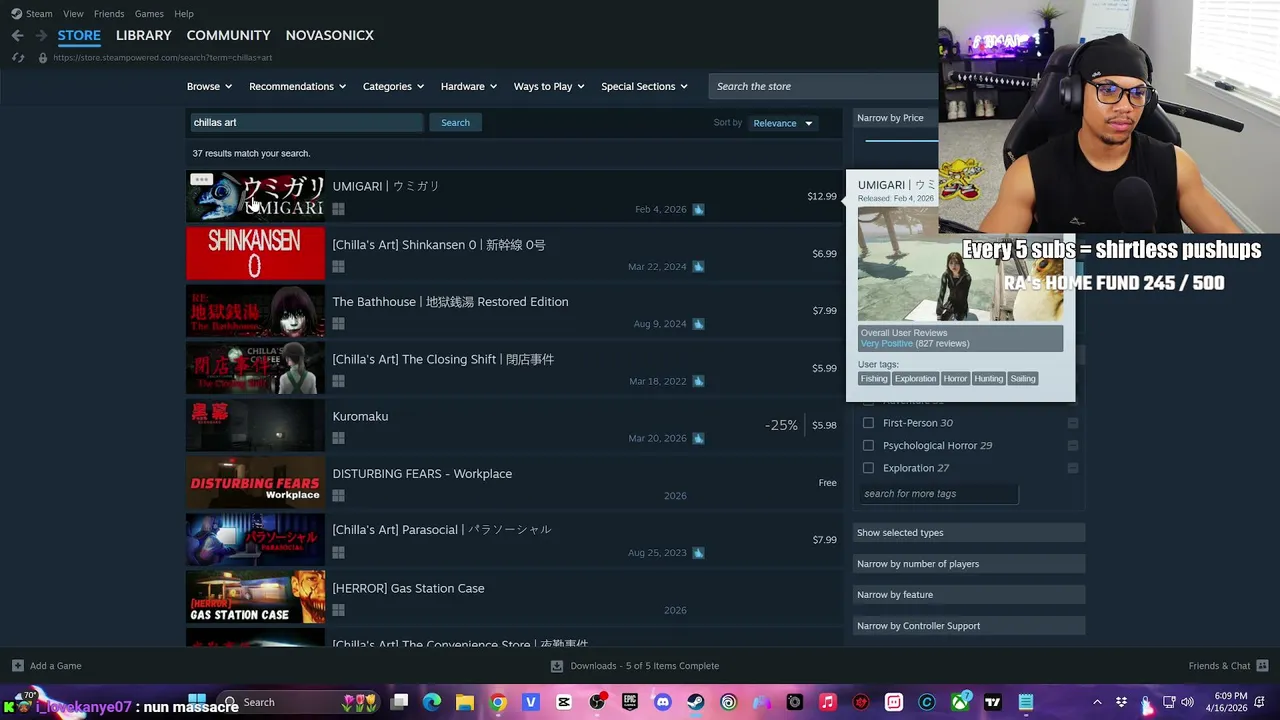Click the Steam Deck icon in Parasocial row

click(698, 552)
